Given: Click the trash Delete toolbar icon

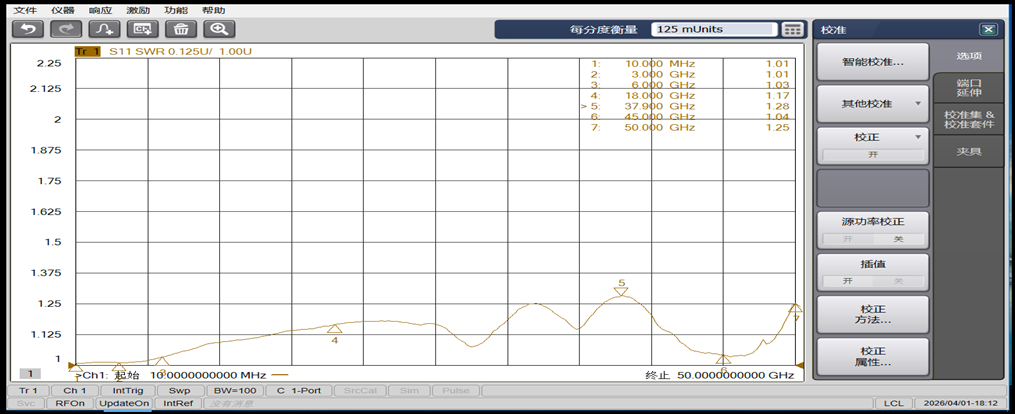Looking at the screenshot, I should (x=181, y=29).
